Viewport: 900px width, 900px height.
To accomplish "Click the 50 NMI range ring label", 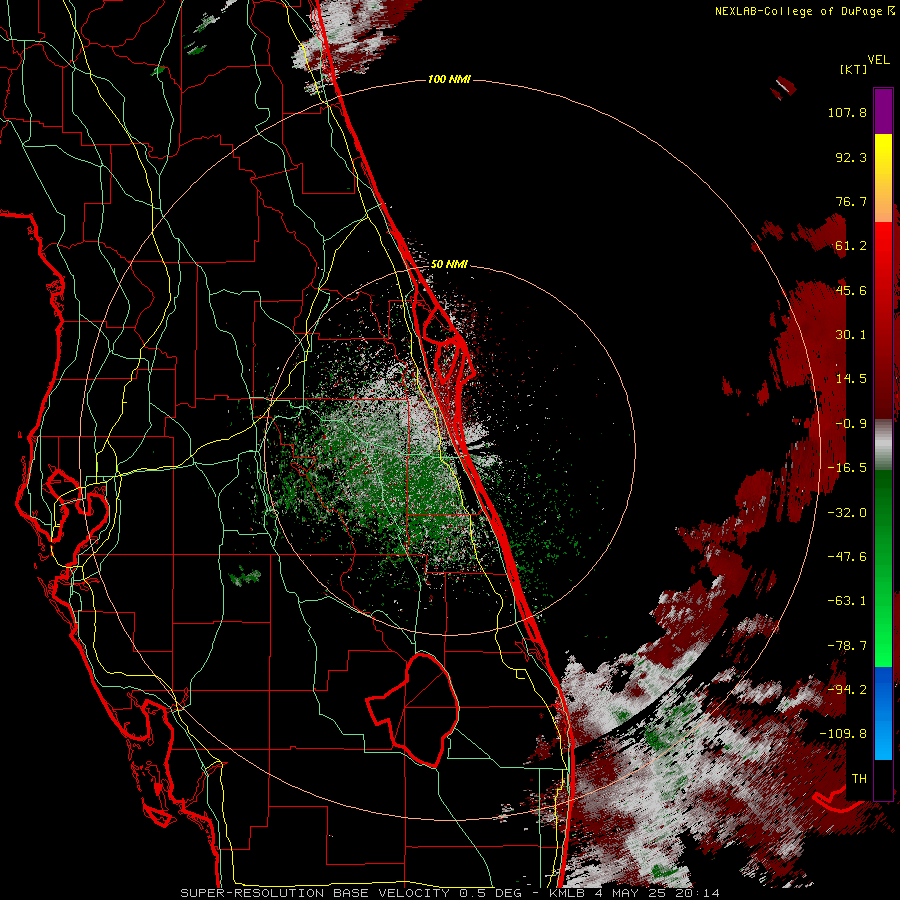I will click(x=449, y=264).
